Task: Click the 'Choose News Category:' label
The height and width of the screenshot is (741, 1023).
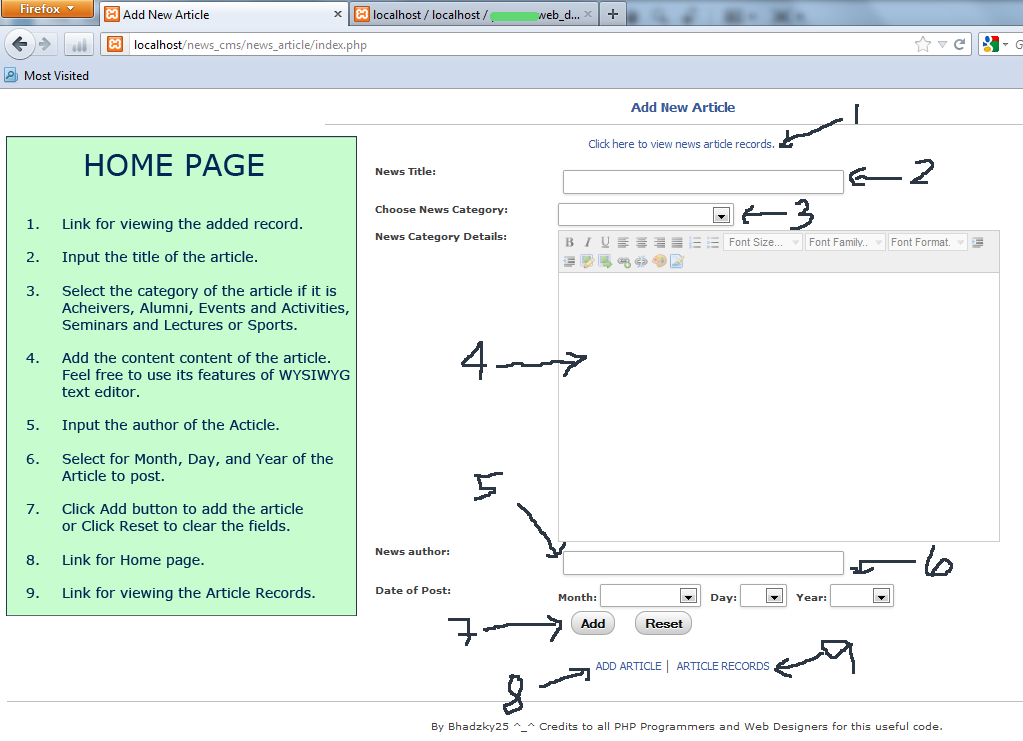Action: click(x=441, y=209)
